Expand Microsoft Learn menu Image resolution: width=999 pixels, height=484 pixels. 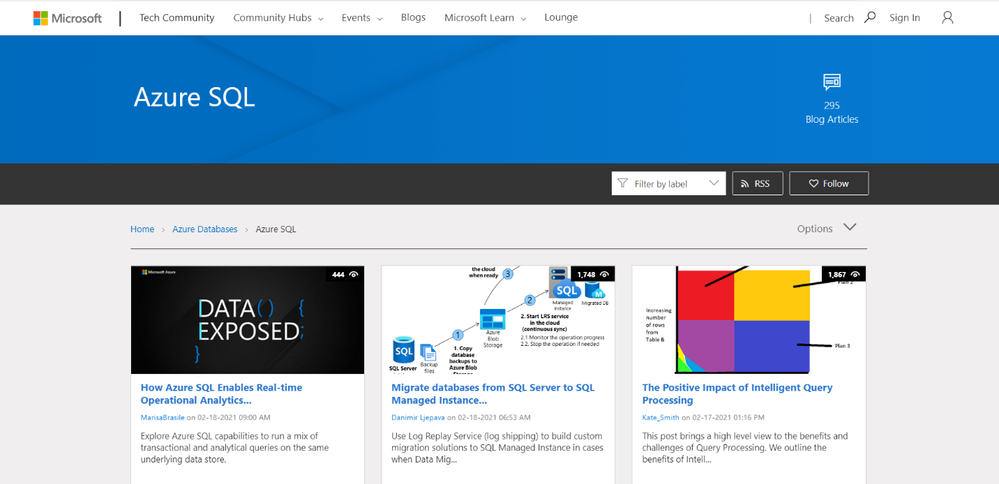tap(485, 18)
